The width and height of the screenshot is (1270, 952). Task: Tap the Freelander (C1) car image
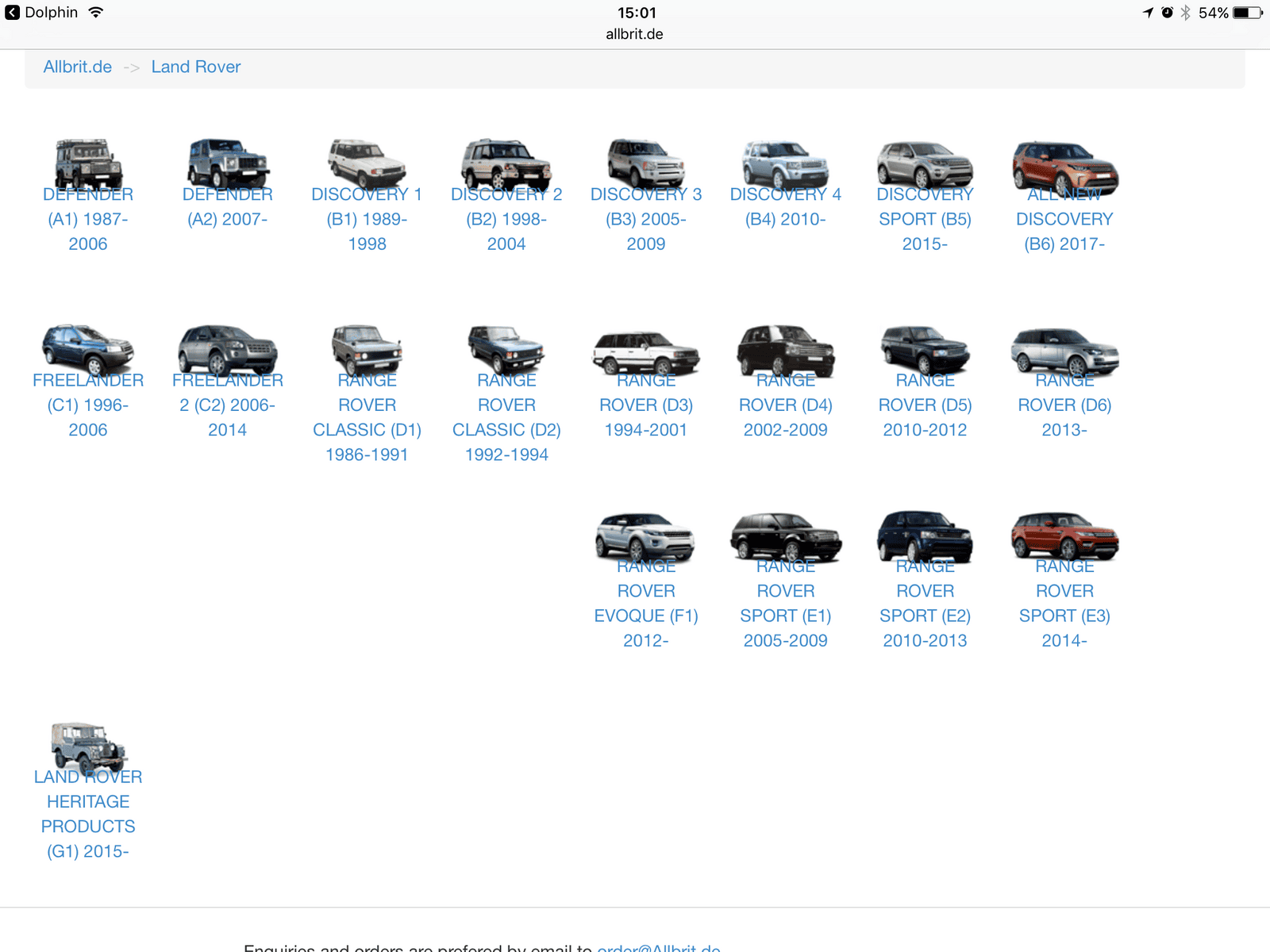88,350
